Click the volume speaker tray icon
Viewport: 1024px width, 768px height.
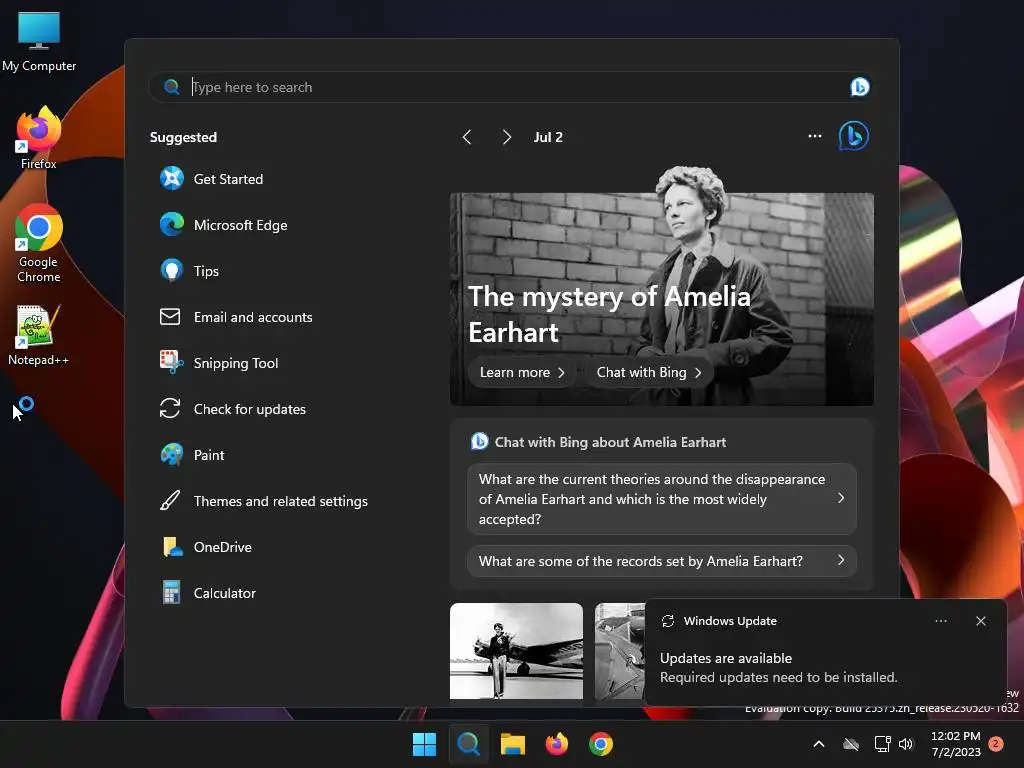(x=906, y=744)
